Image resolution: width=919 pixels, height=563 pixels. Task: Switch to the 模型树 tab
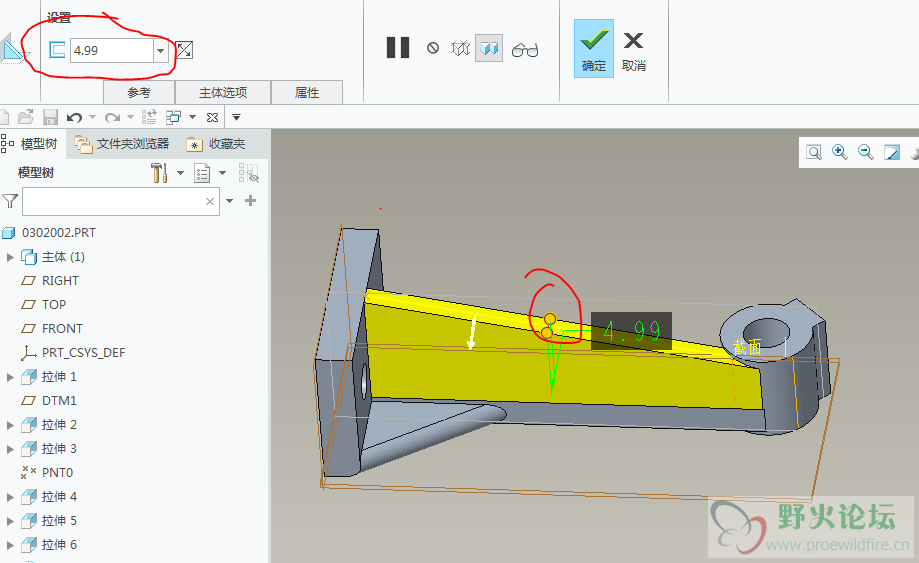coord(30,144)
